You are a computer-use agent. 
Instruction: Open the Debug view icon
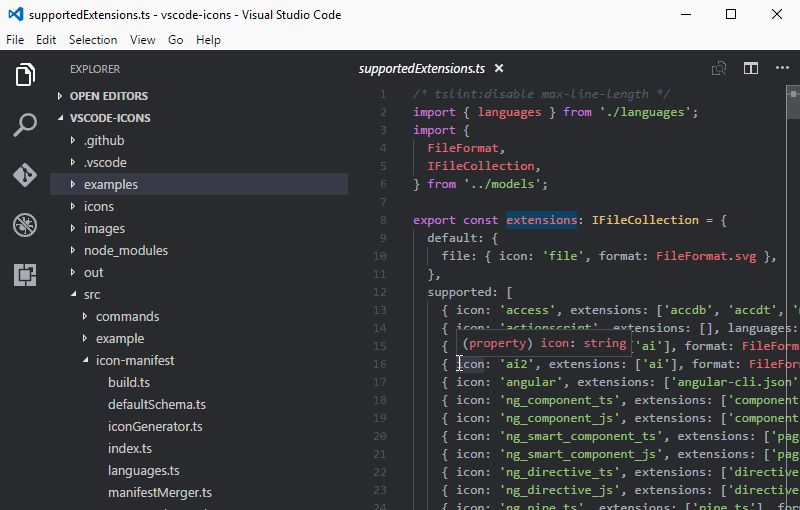pos(24,225)
